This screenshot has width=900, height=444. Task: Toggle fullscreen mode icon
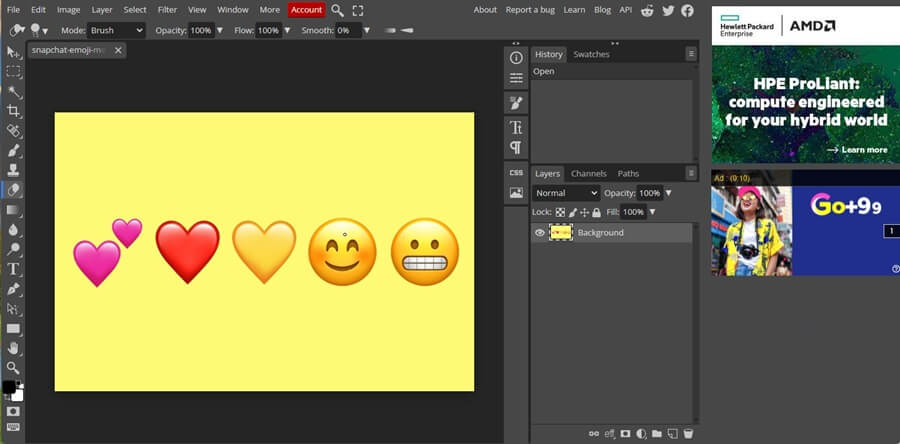(358, 10)
